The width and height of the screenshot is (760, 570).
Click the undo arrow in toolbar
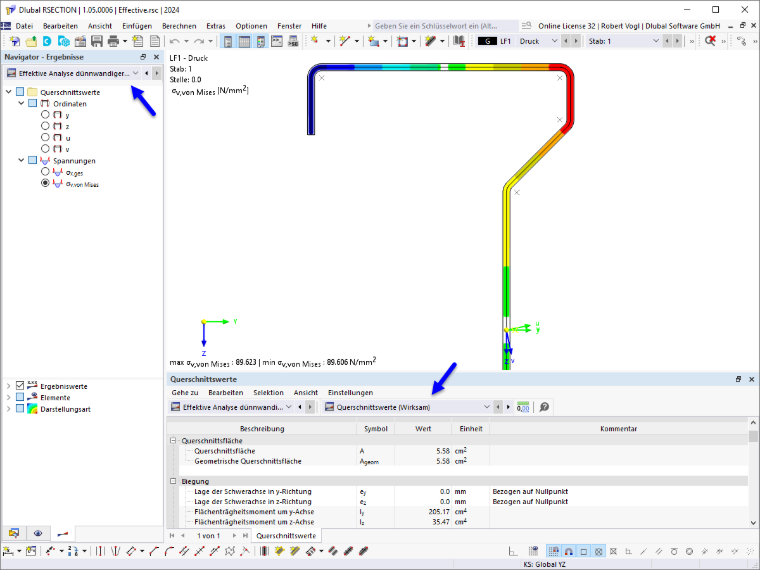tap(175, 41)
